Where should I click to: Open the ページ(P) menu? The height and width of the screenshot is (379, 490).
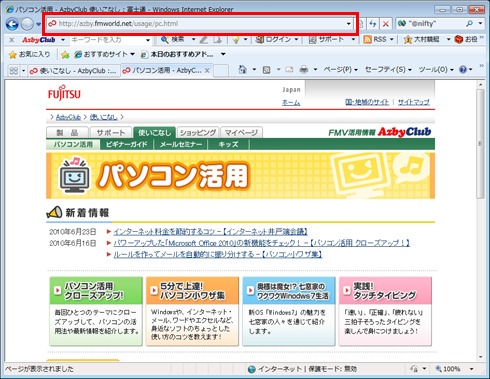pyautogui.click(x=340, y=69)
